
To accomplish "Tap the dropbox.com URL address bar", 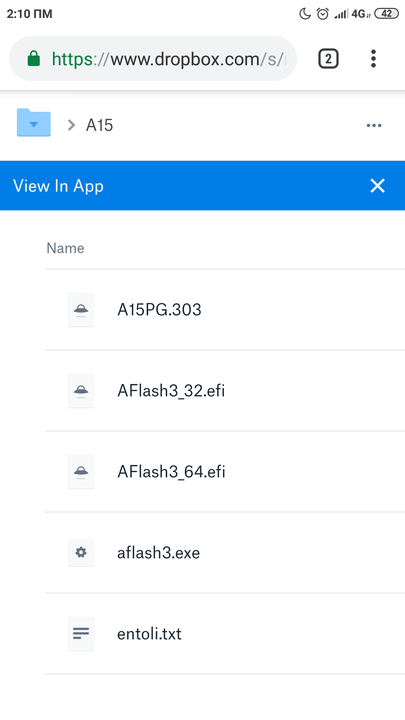I will [153, 59].
